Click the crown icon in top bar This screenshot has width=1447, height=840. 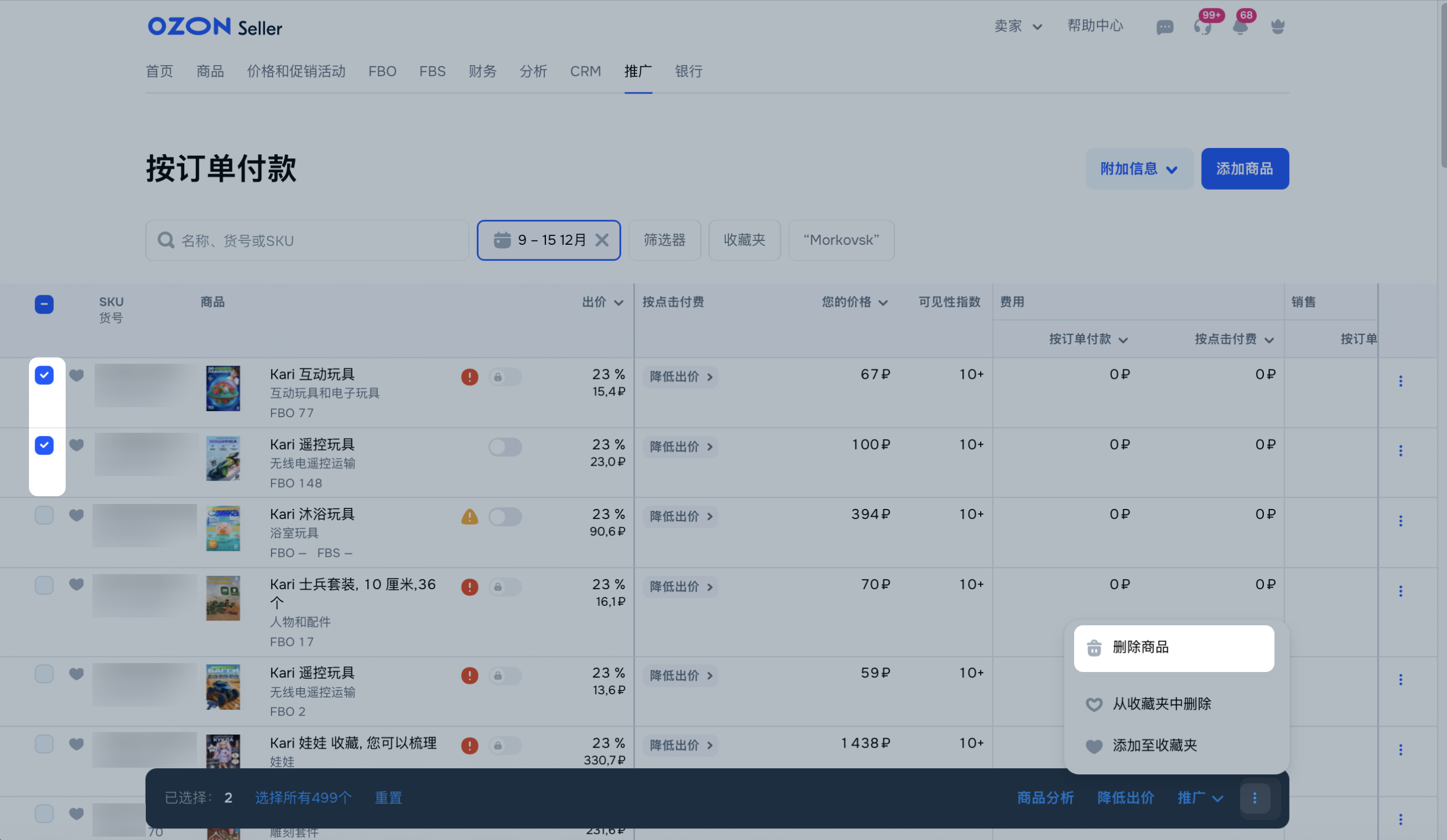point(1277,27)
